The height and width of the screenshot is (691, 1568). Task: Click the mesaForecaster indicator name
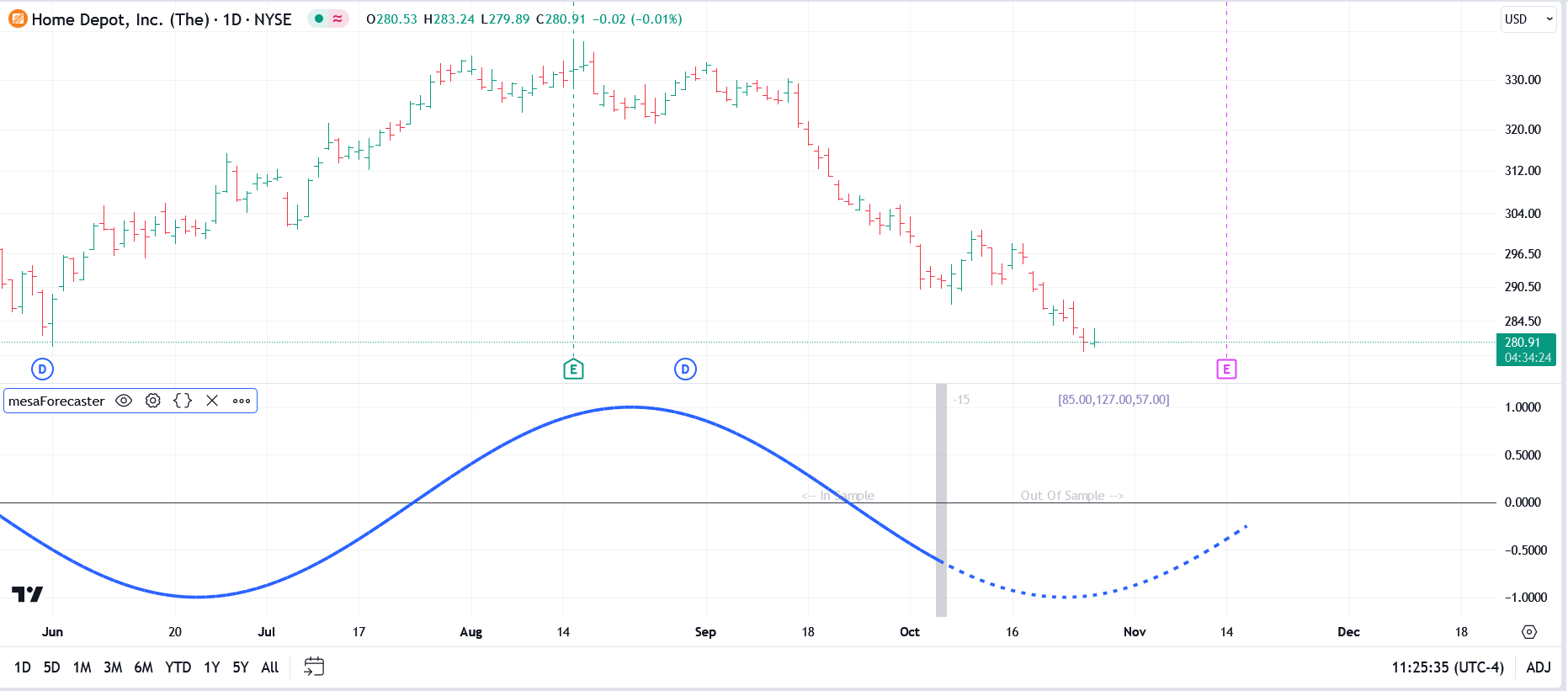(x=56, y=401)
